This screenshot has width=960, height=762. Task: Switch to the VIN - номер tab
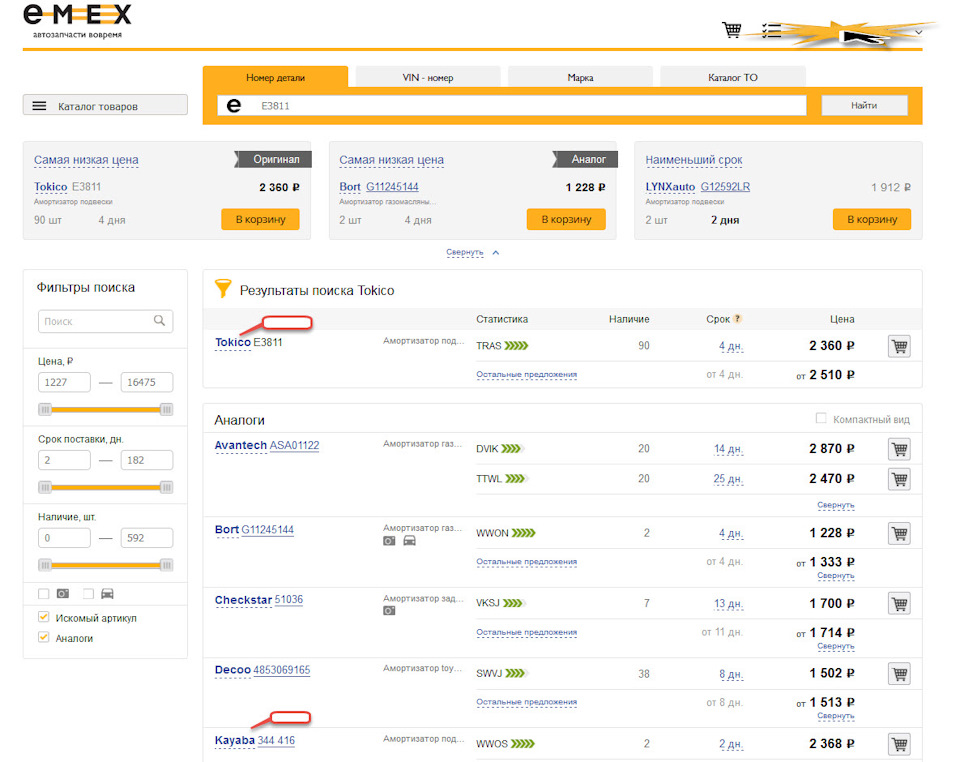(x=428, y=77)
